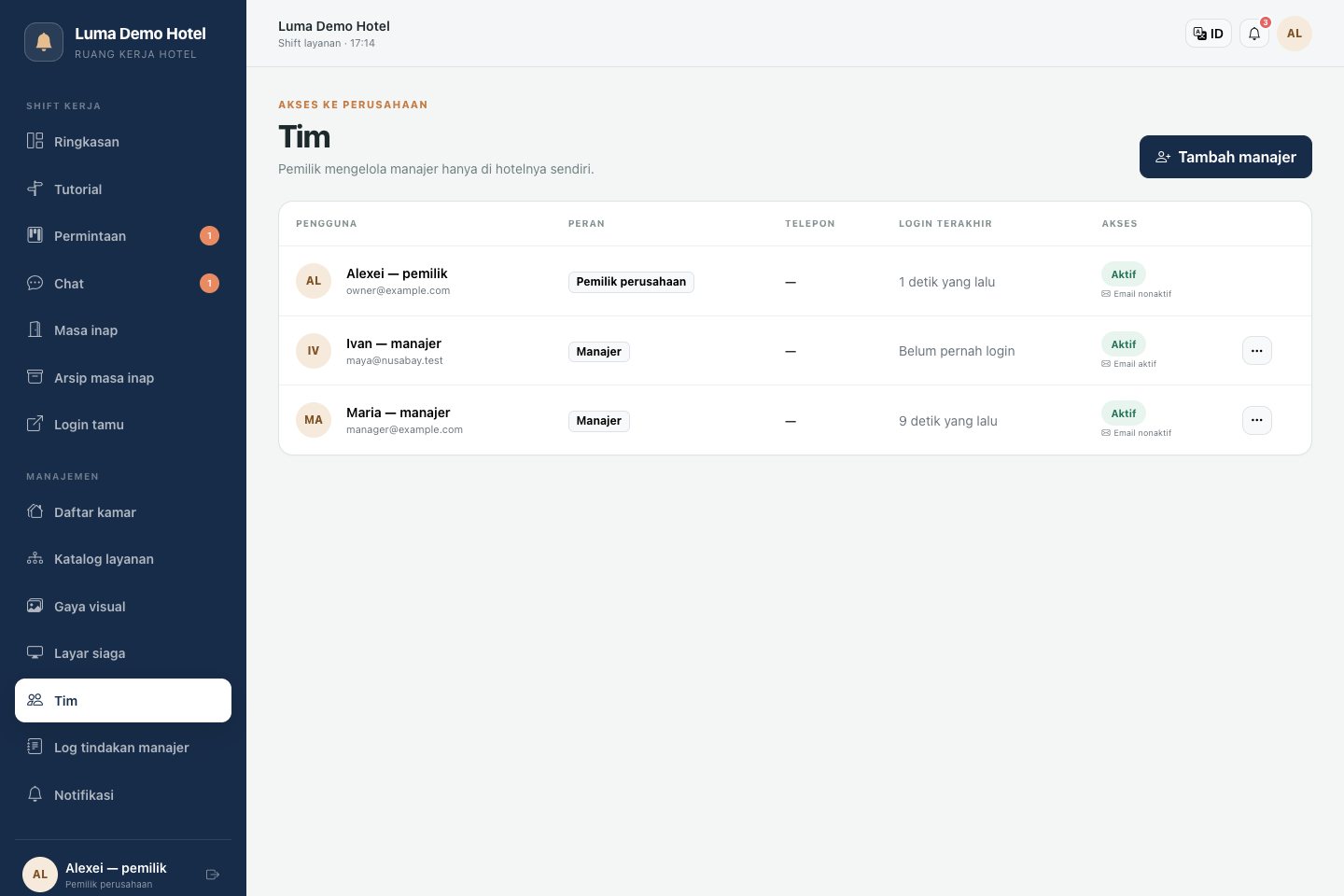
Task: Click the Log tindakan manajer icon
Action: pyautogui.click(x=35, y=747)
